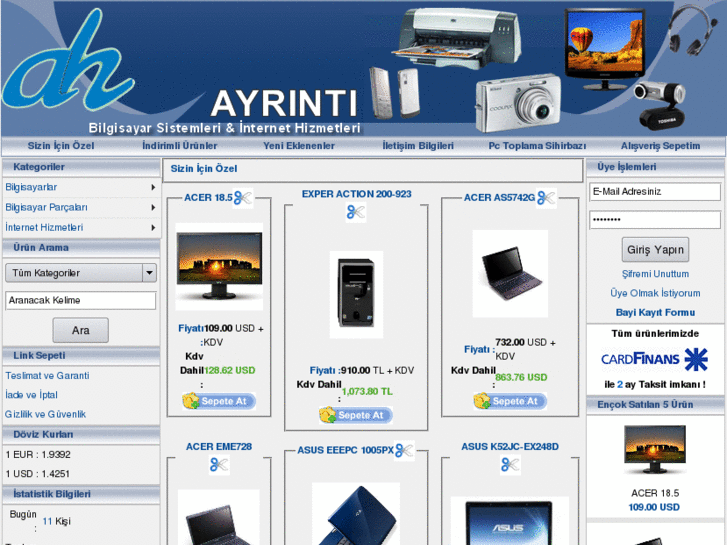This screenshot has width=727, height=545.
Task: Click the scissors icon beside ACER 18.5
Action: click(243, 198)
